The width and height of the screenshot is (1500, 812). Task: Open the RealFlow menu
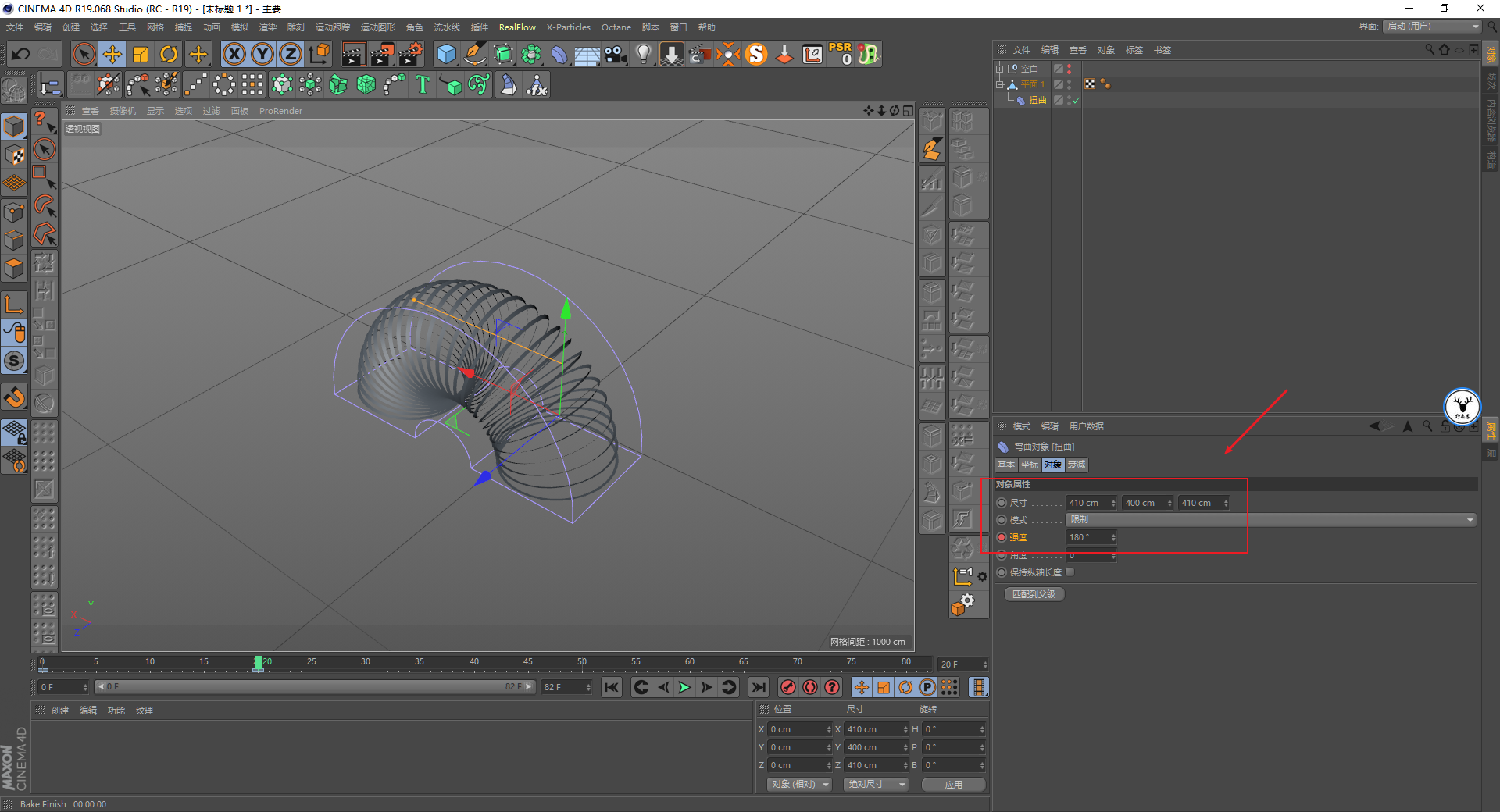point(517,27)
